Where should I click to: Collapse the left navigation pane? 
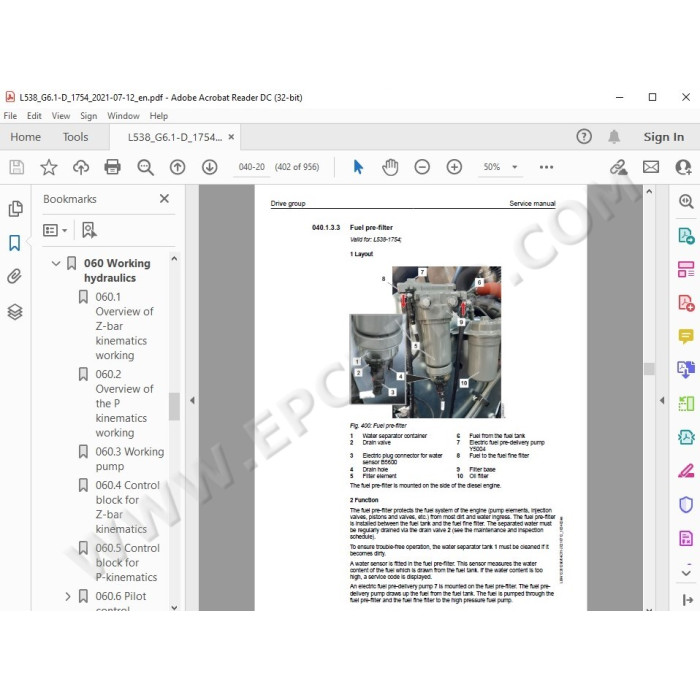[192, 400]
